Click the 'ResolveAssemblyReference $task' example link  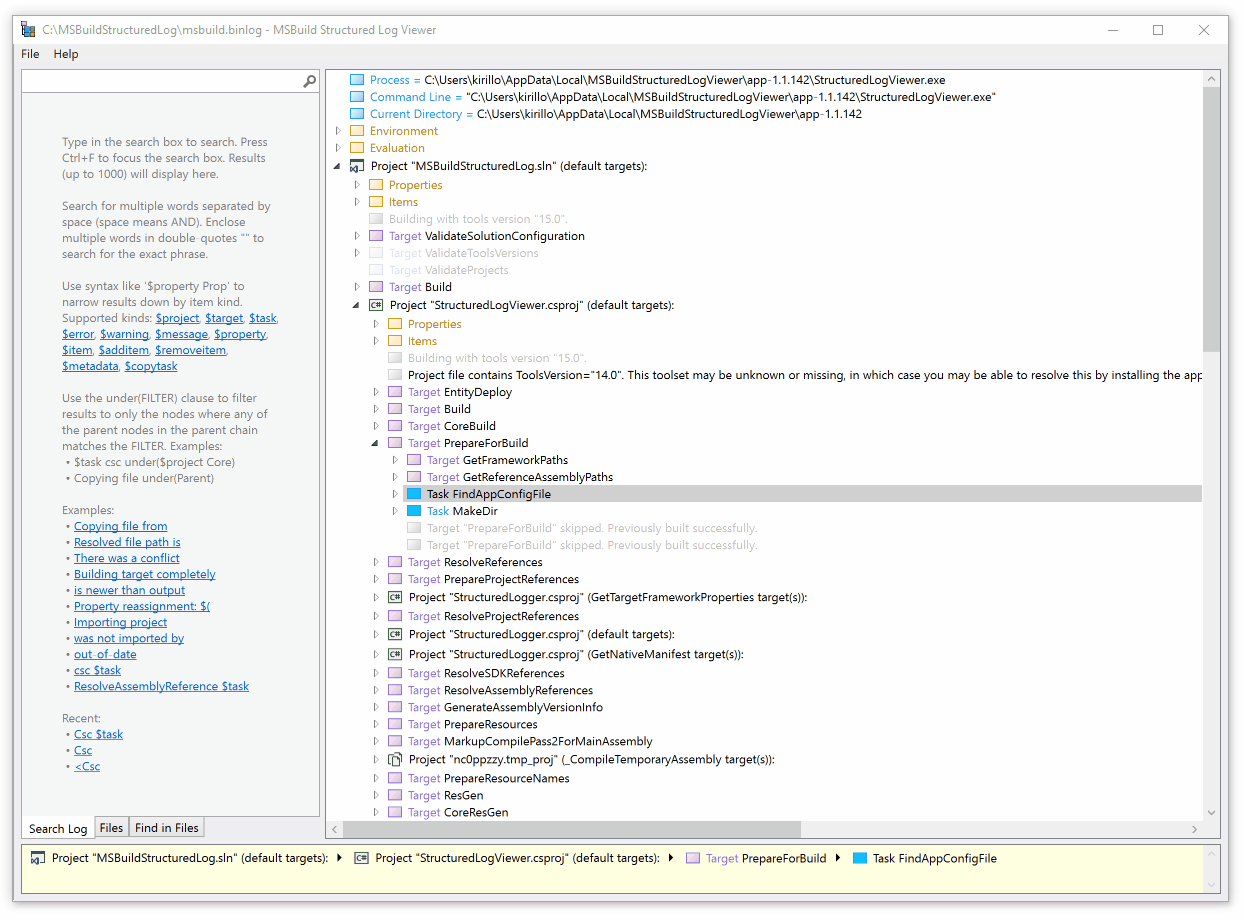162,686
